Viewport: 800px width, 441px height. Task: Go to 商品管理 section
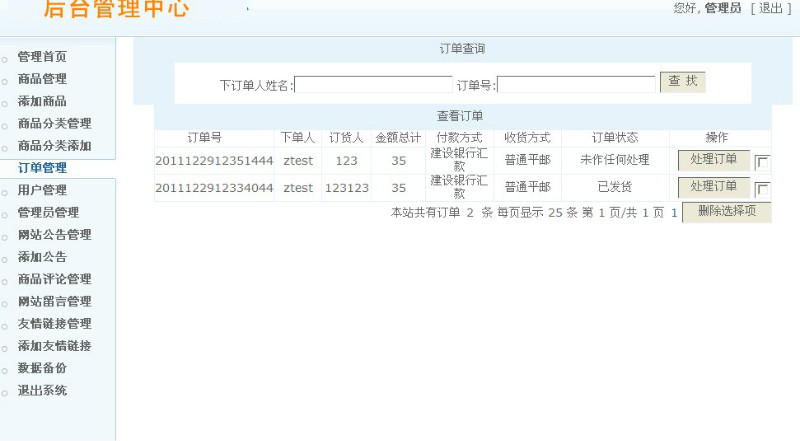pos(42,79)
